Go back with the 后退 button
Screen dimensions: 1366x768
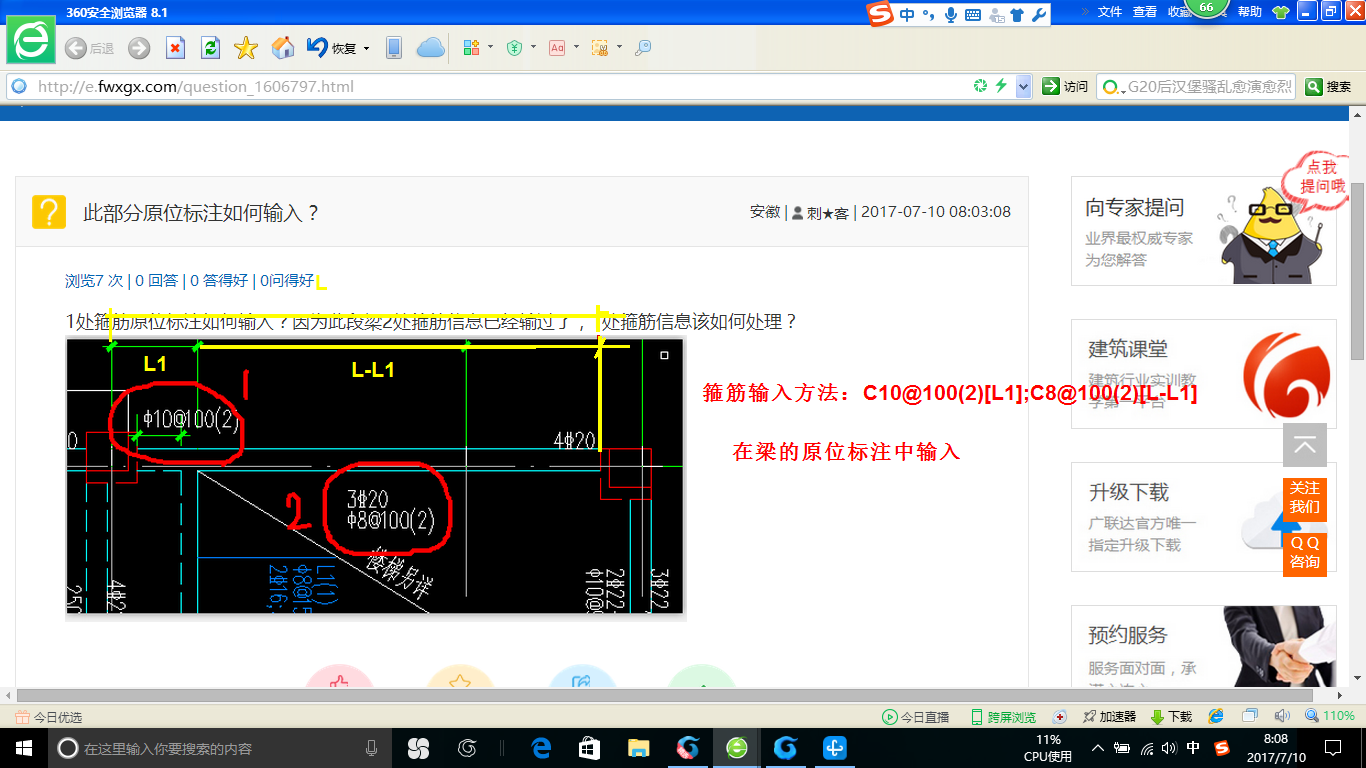point(89,48)
